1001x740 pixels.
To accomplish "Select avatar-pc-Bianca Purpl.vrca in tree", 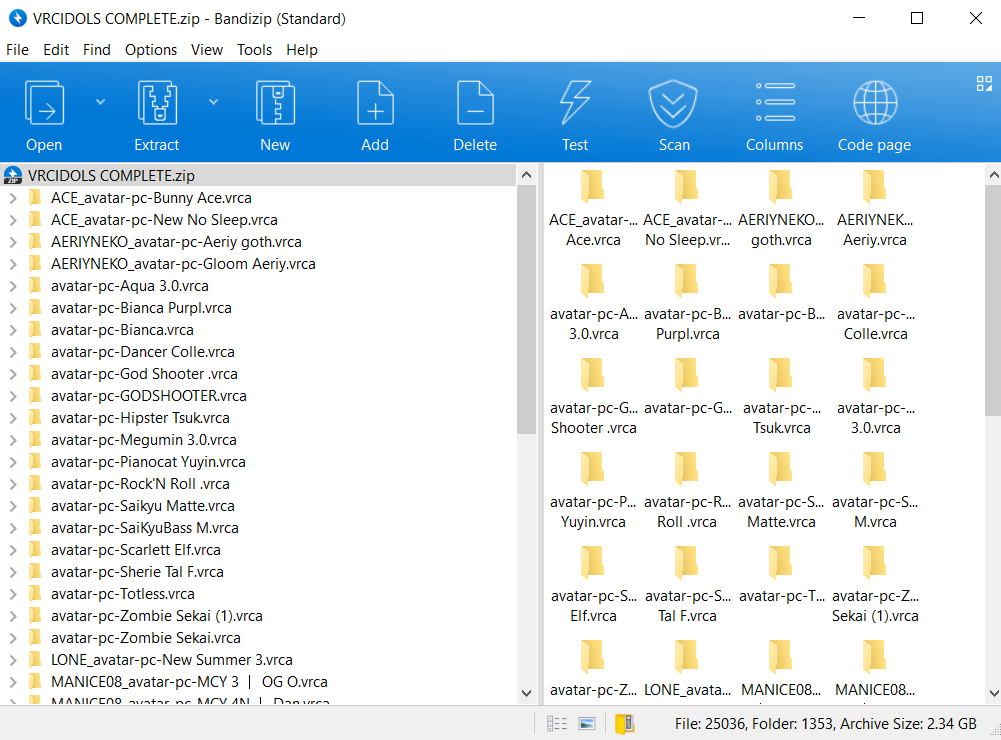I will [141, 308].
